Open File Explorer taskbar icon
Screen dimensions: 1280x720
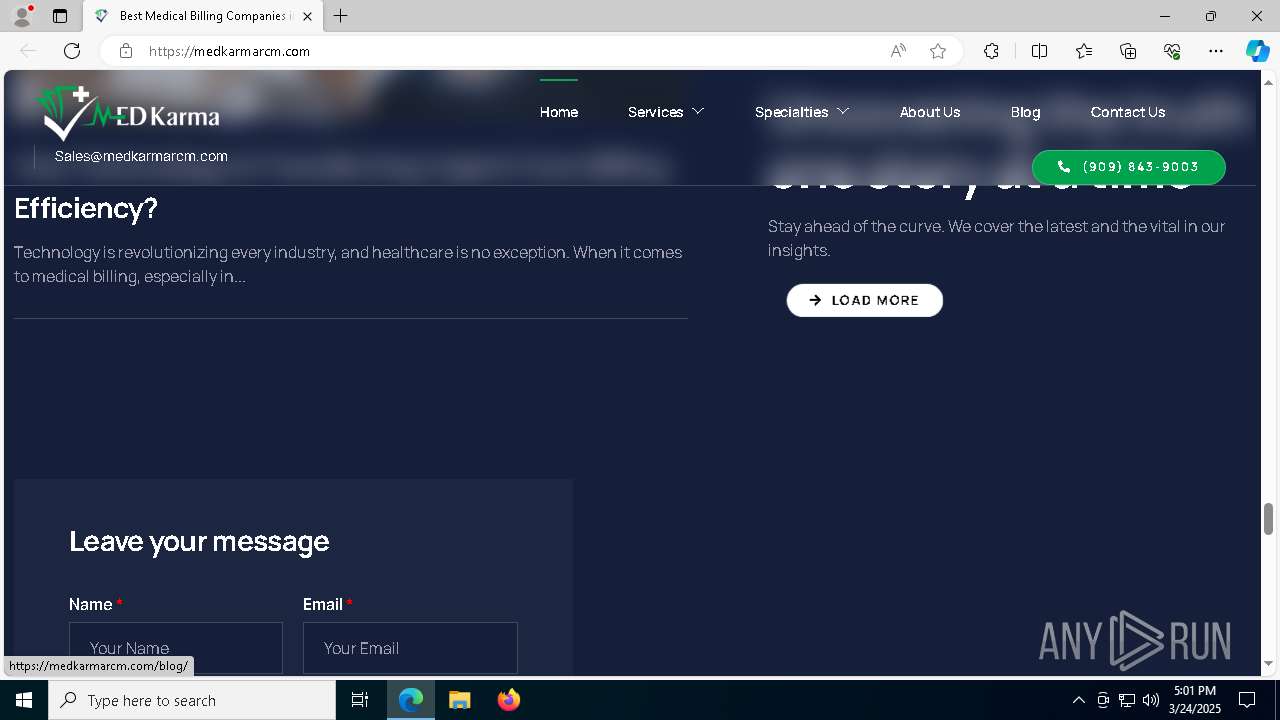460,700
